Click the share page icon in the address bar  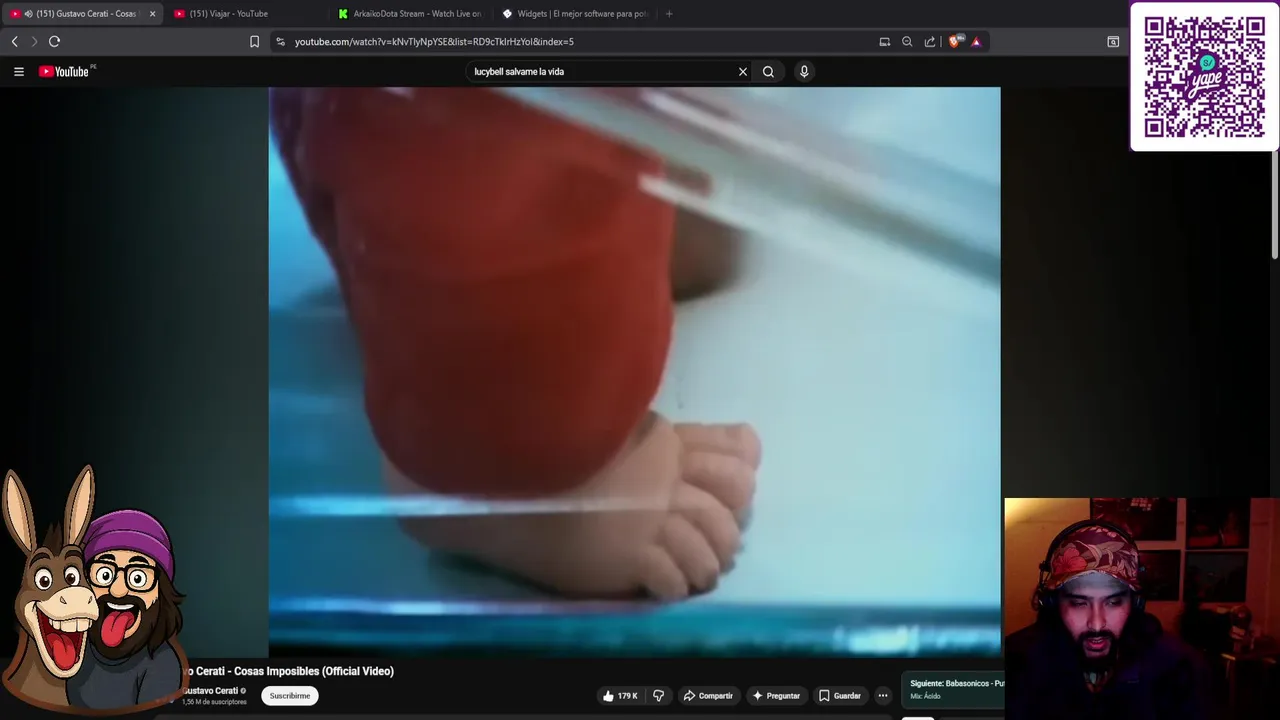930,42
